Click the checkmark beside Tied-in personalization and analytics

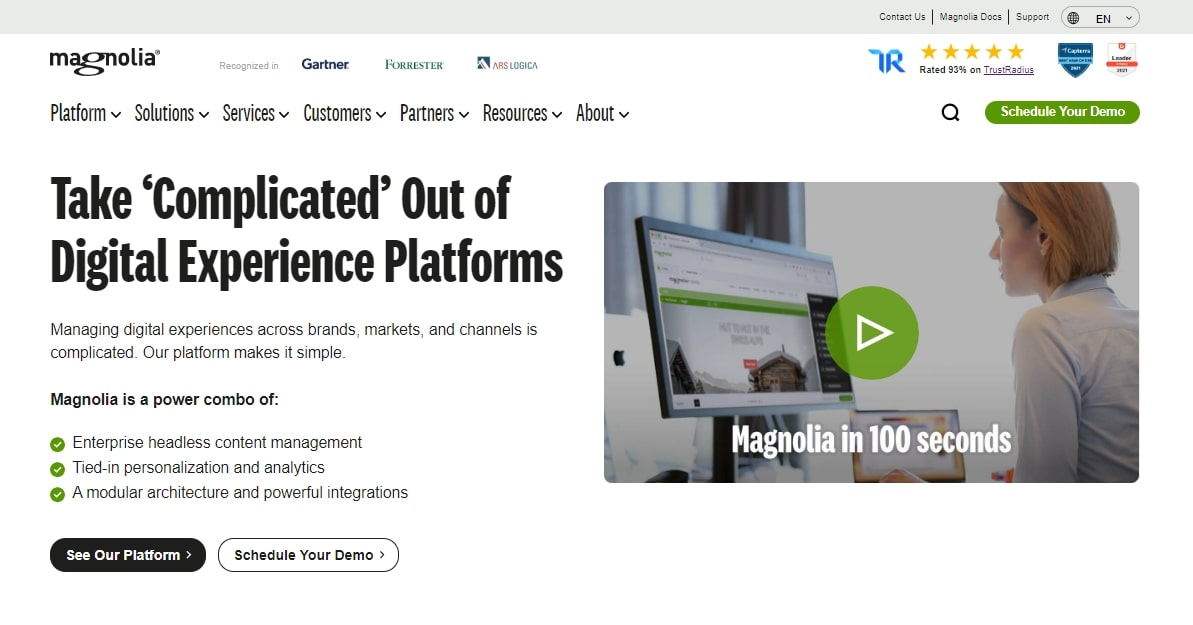point(57,469)
